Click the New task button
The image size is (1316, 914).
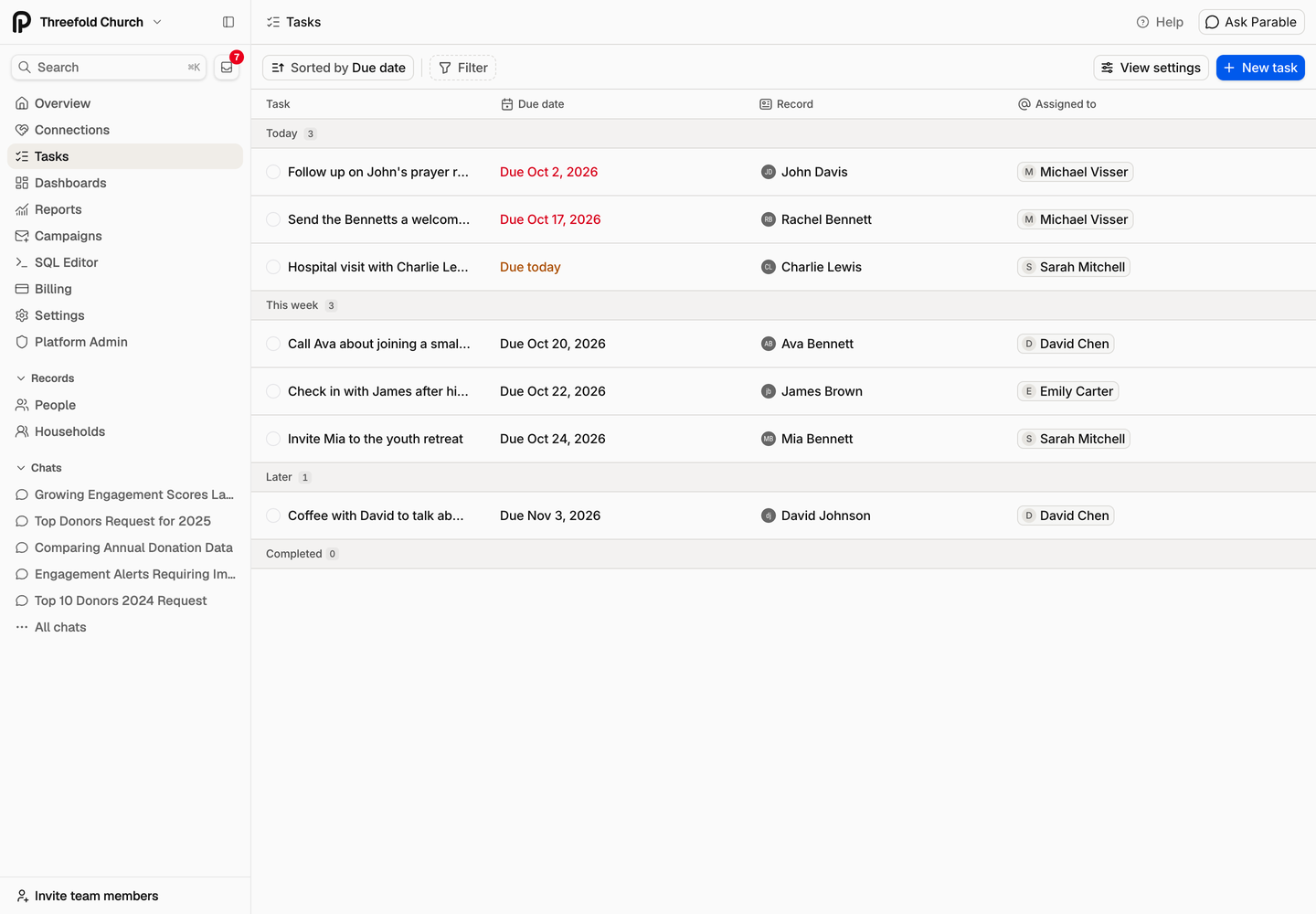(x=1260, y=68)
